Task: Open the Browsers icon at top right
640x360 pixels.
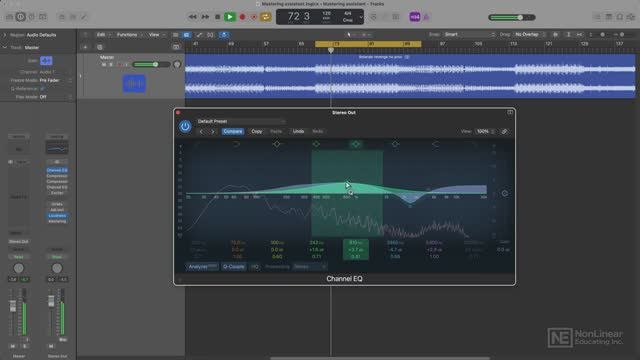Action: (631, 17)
